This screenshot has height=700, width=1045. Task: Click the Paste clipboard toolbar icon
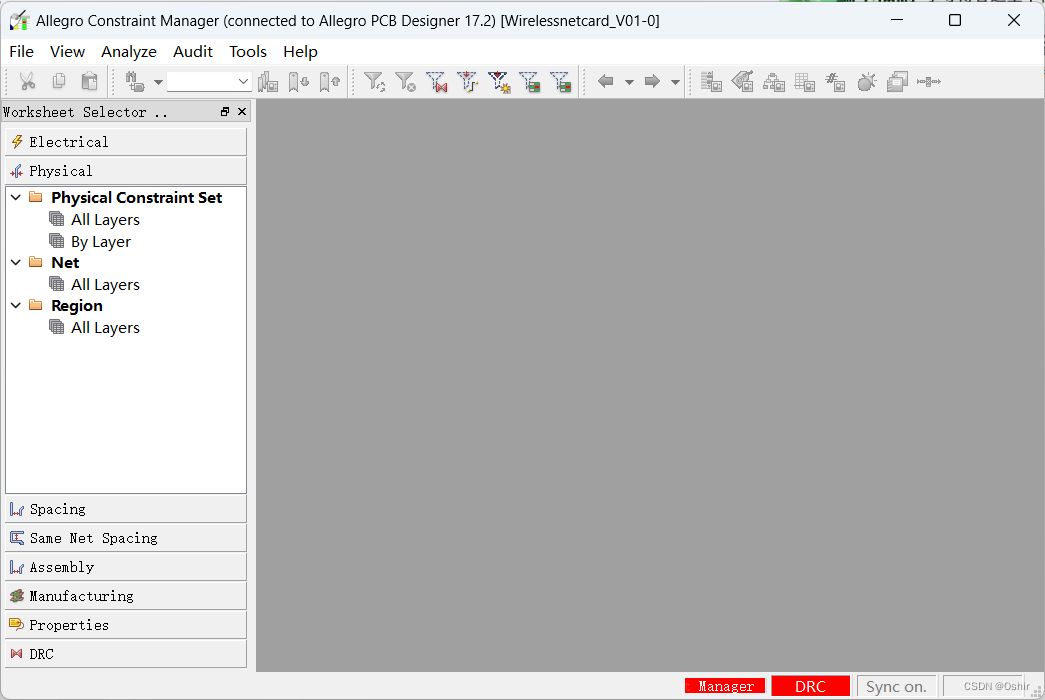click(x=90, y=82)
